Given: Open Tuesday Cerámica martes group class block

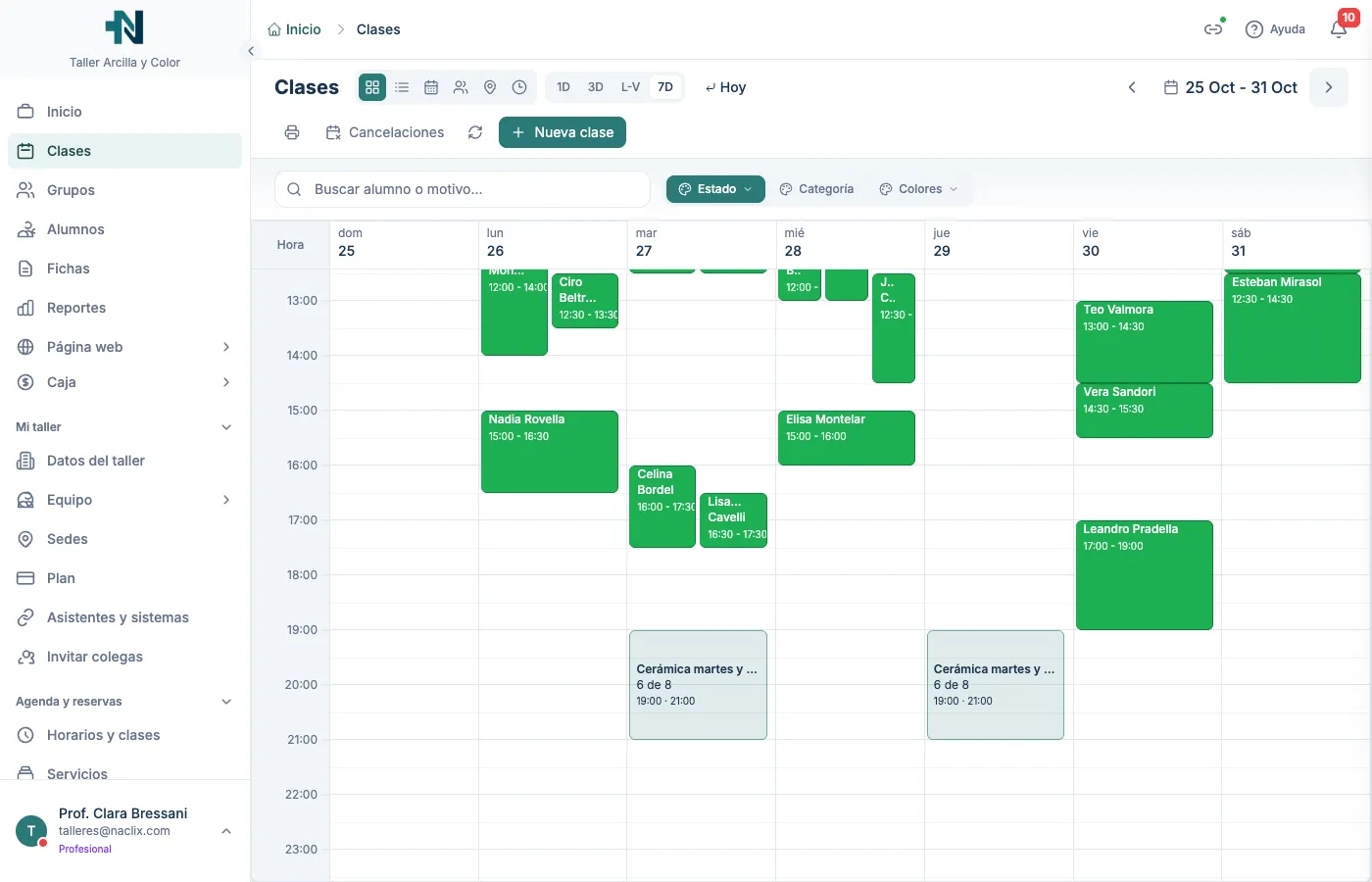Looking at the screenshot, I should (698, 685).
